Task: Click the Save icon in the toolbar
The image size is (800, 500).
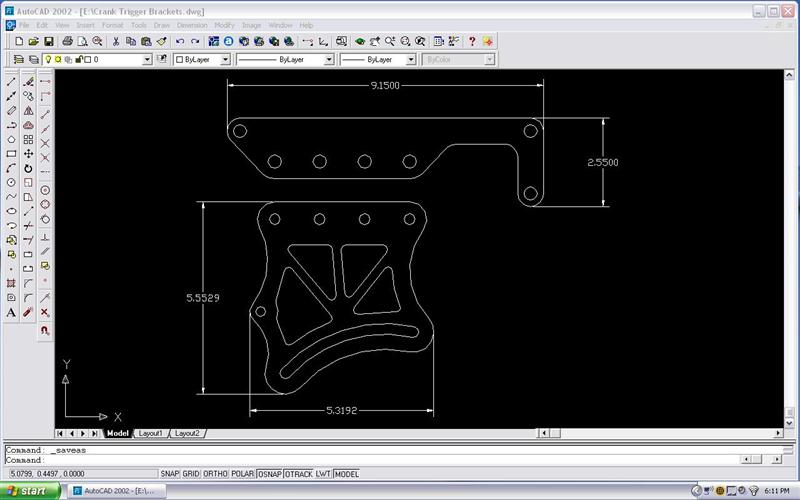Action: click(x=48, y=42)
